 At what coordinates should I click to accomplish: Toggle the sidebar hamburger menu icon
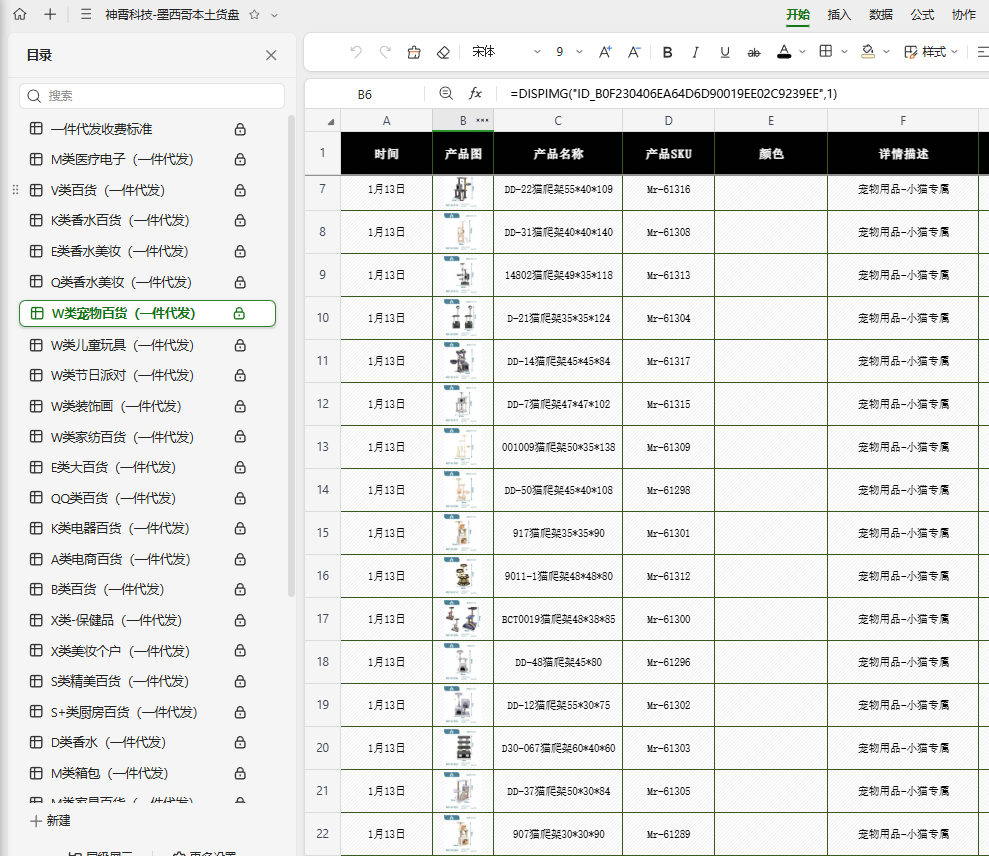86,15
